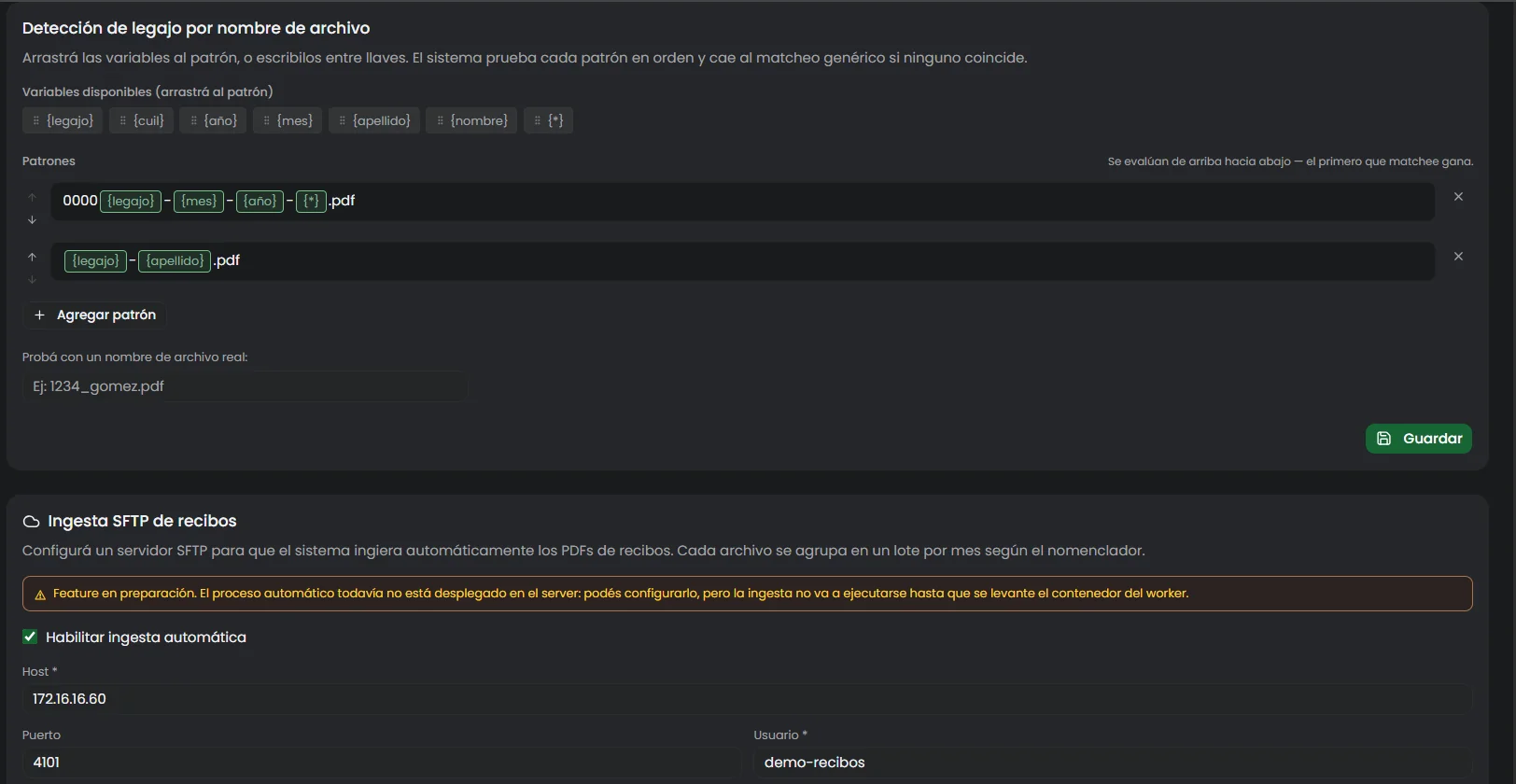Click {mes} token in first pattern
The image size is (1516, 784).
199,201
